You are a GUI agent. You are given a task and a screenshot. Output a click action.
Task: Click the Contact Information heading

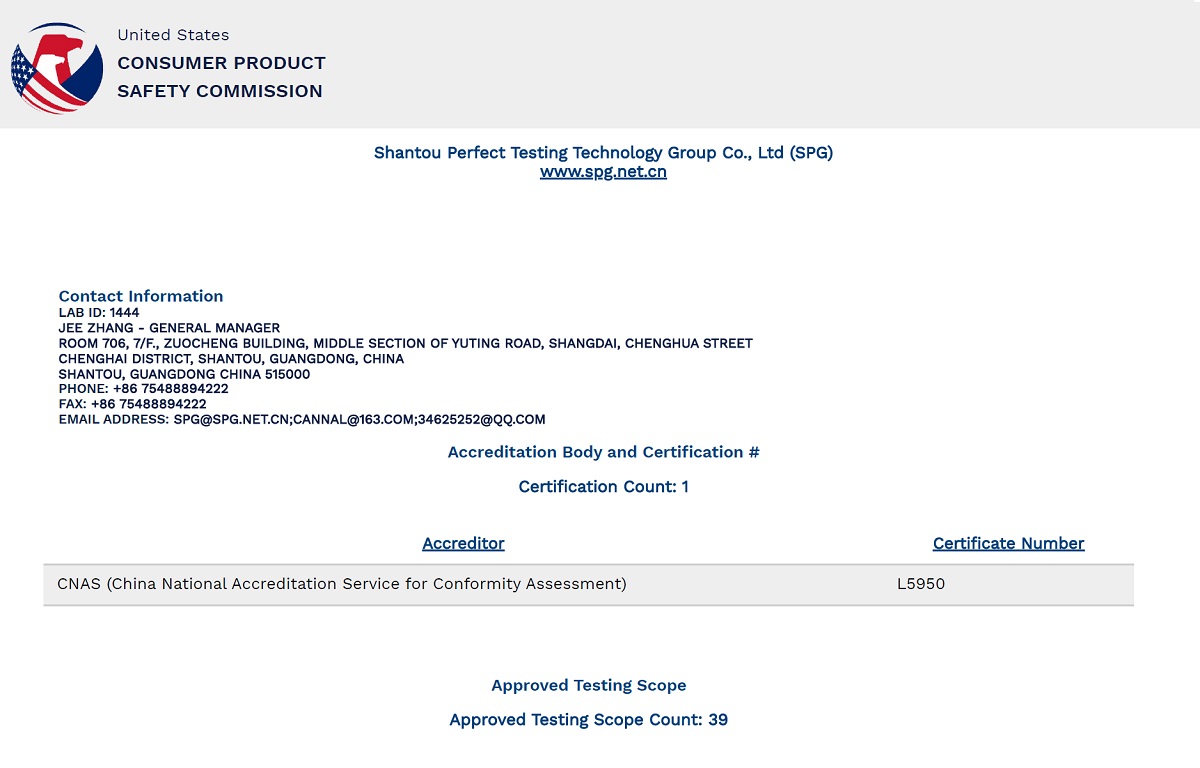coord(141,296)
